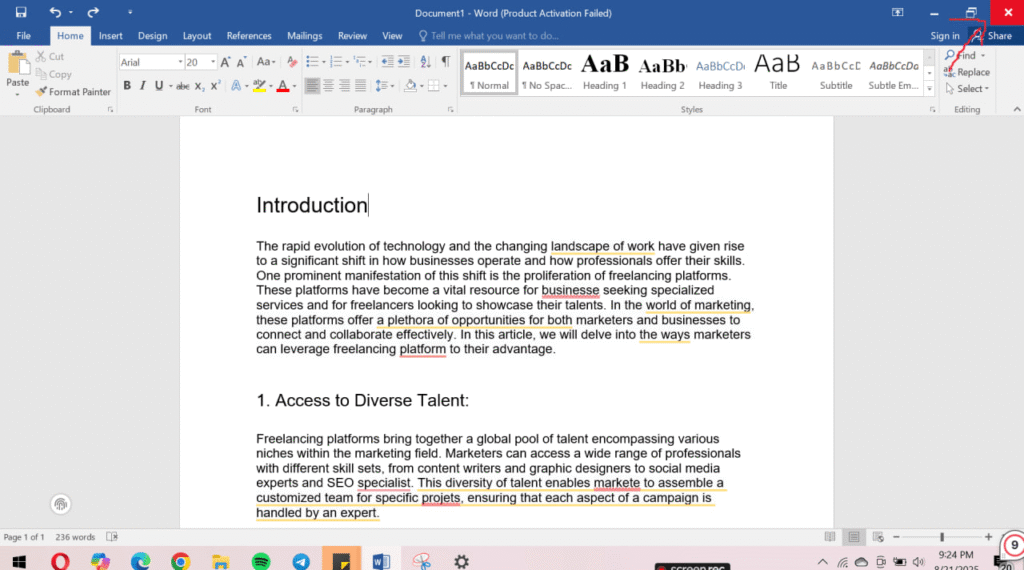Click the Save icon in Quick Access Toolbar
This screenshot has width=1024, height=570.
click(x=21, y=12)
